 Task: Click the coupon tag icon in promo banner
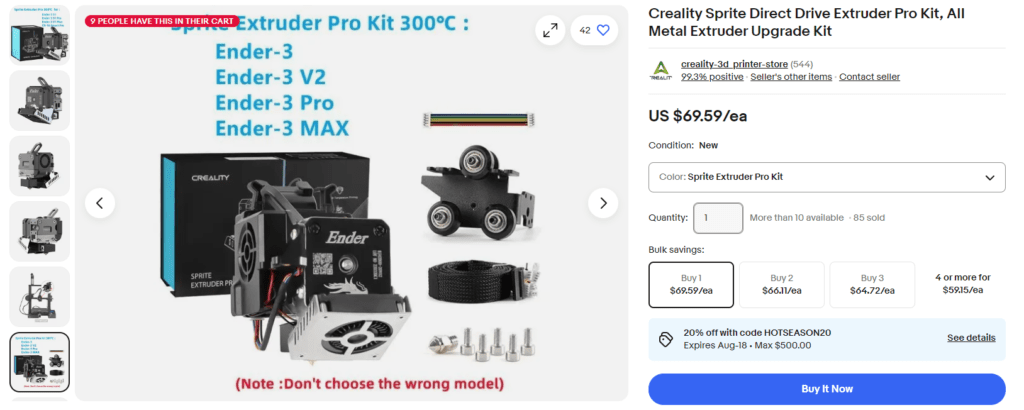665,338
